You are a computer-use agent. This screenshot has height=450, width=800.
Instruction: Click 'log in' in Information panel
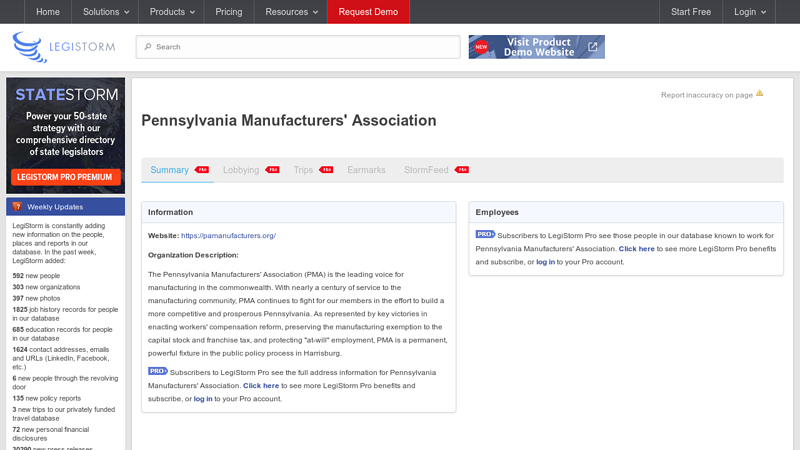click(x=203, y=399)
